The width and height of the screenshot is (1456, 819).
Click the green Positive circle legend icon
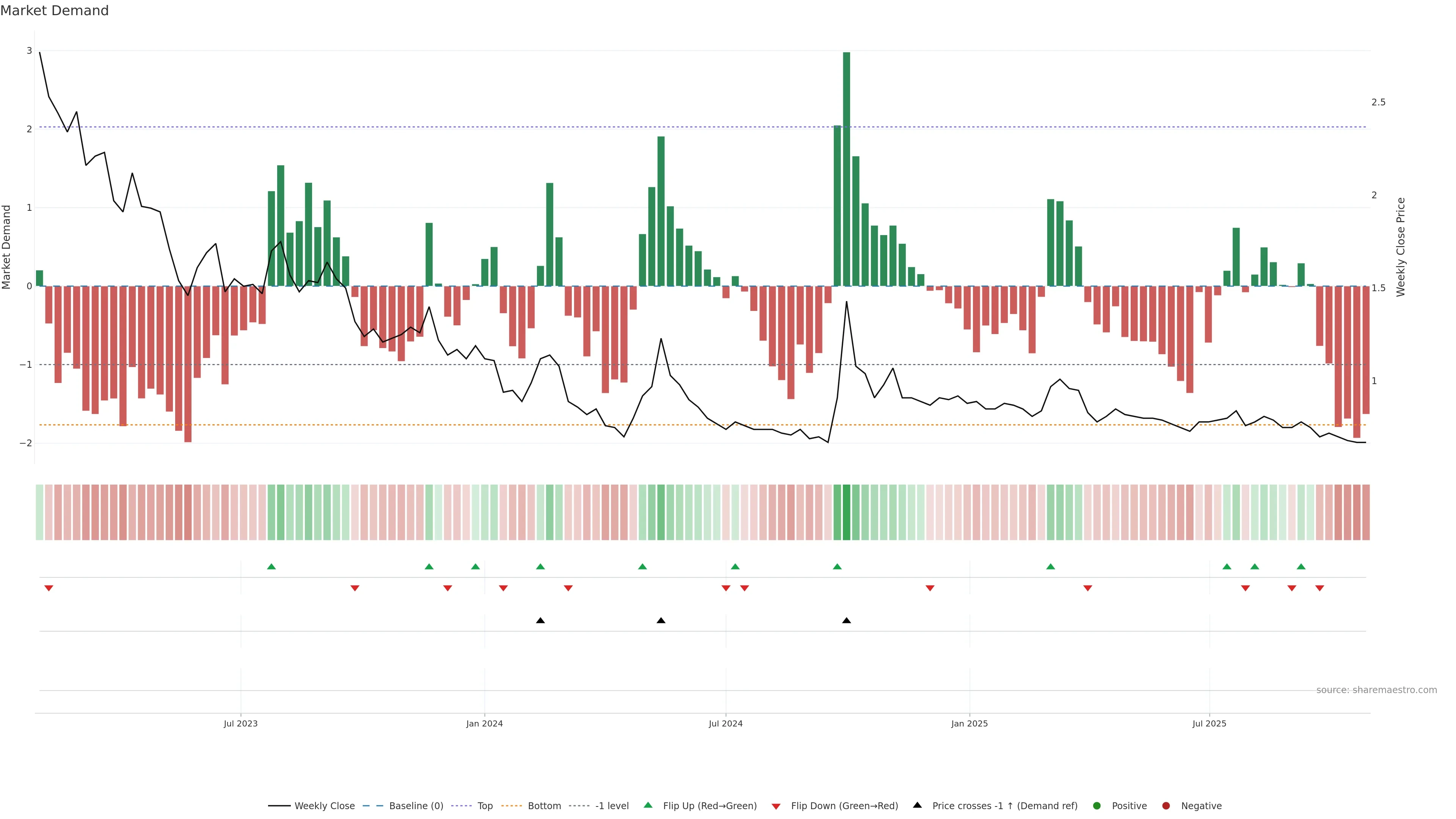coord(1097,806)
